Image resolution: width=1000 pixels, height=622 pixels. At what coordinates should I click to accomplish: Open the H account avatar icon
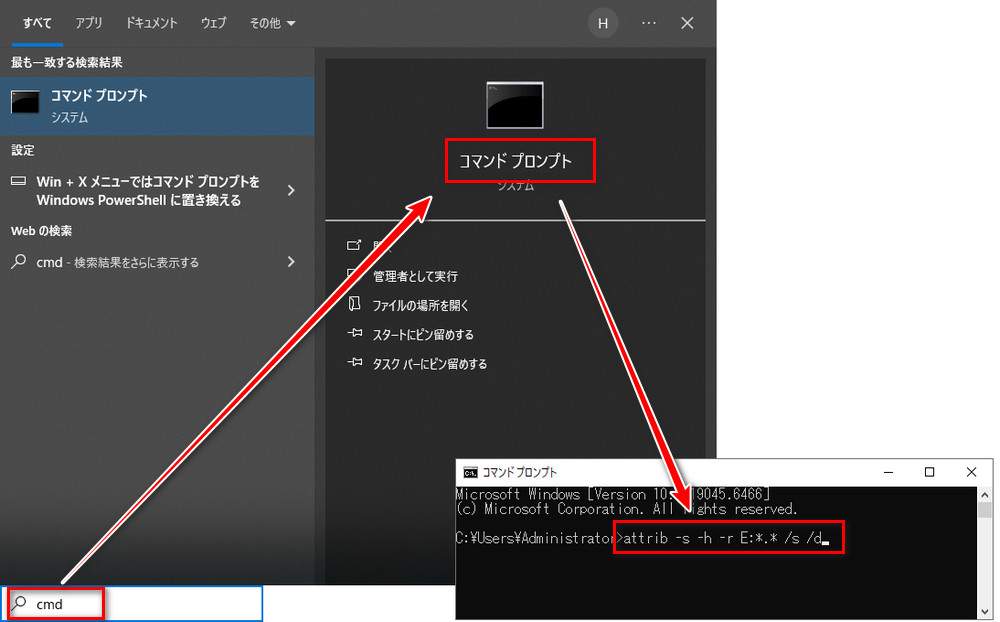pyautogui.click(x=602, y=22)
